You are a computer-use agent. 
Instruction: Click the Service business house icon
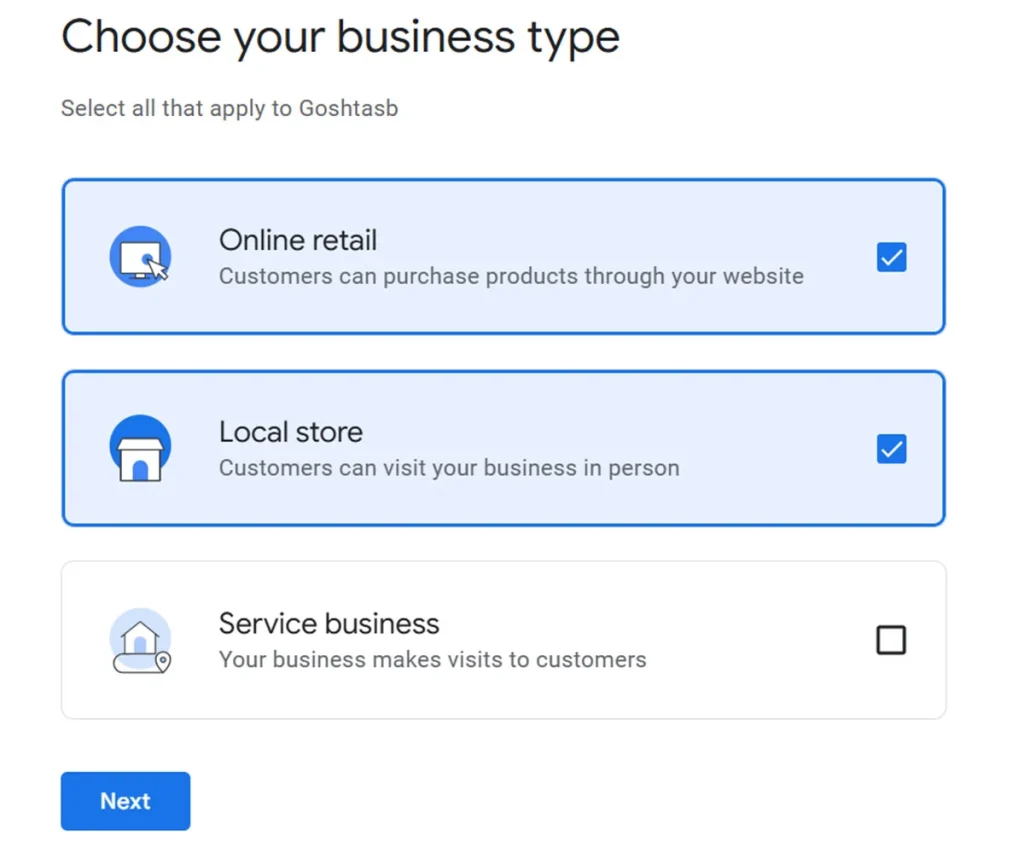tap(140, 640)
